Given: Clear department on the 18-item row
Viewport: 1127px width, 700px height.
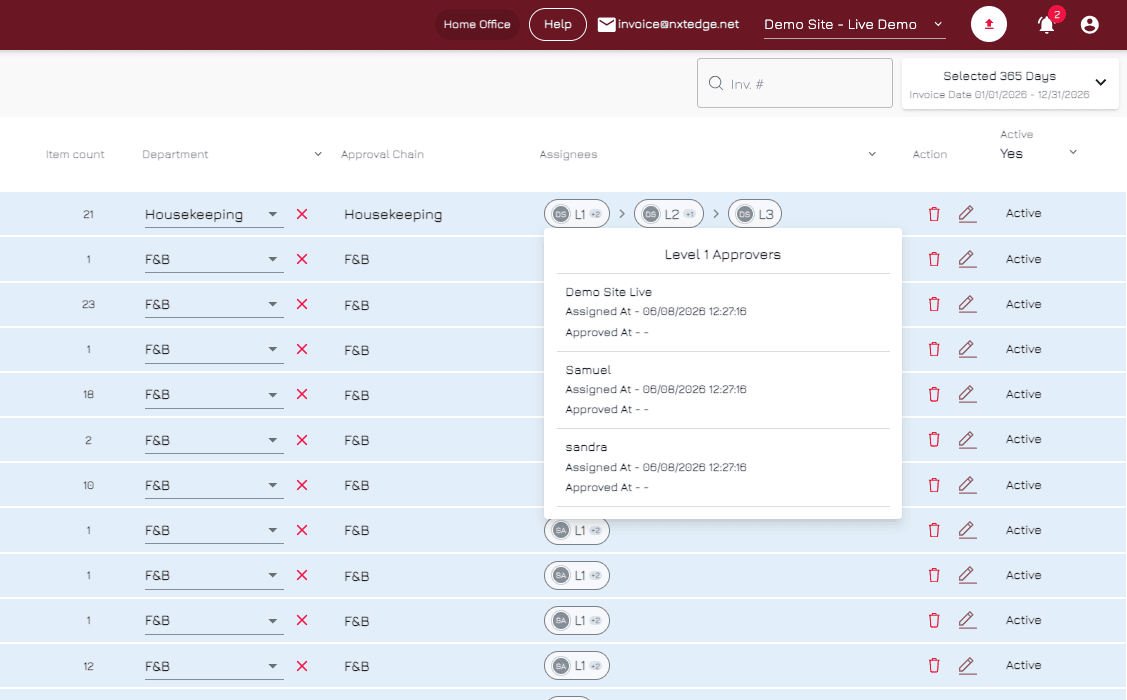Looking at the screenshot, I should point(302,394).
